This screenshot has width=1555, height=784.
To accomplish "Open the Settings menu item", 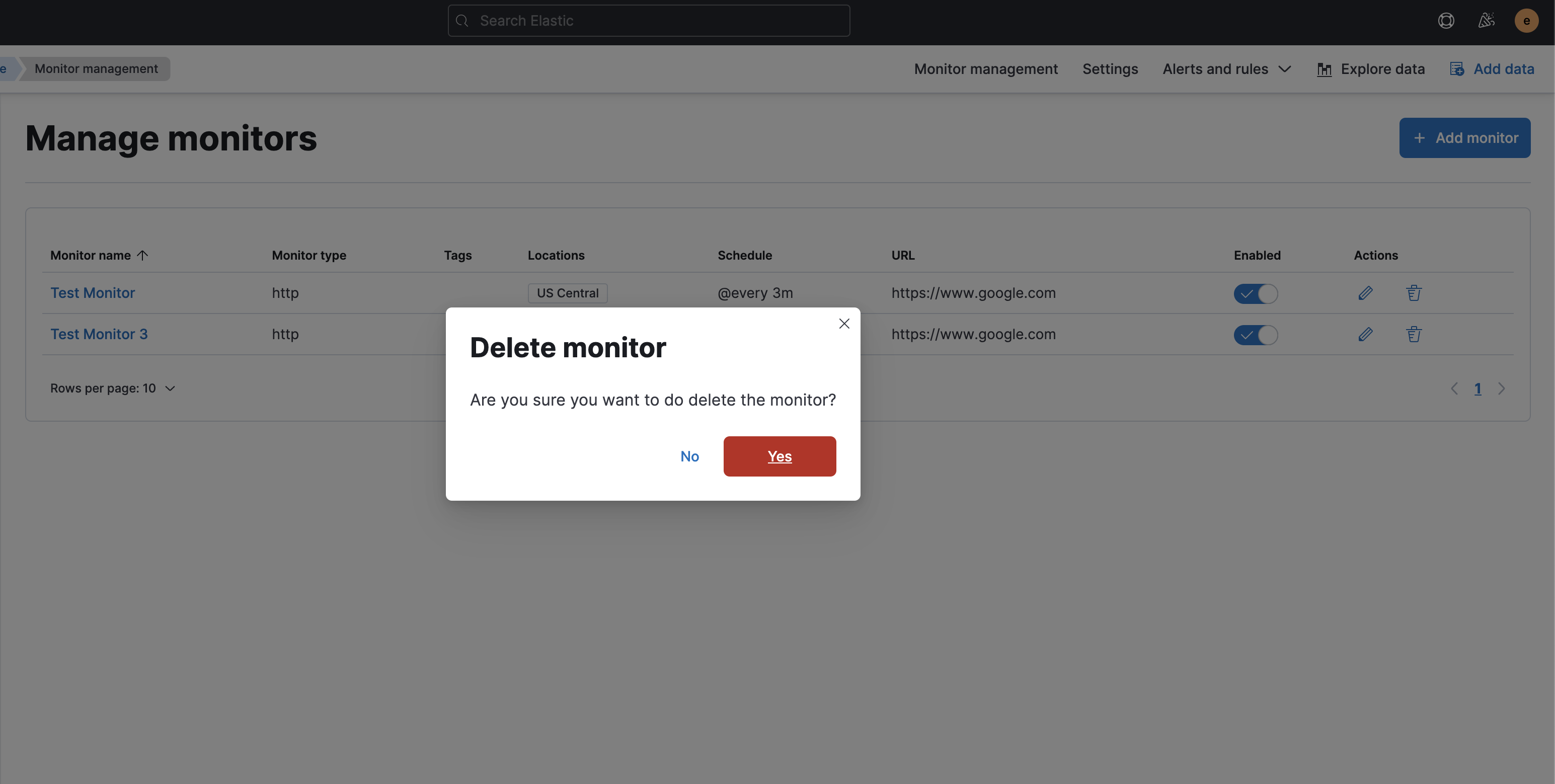I will [x=1110, y=69].
